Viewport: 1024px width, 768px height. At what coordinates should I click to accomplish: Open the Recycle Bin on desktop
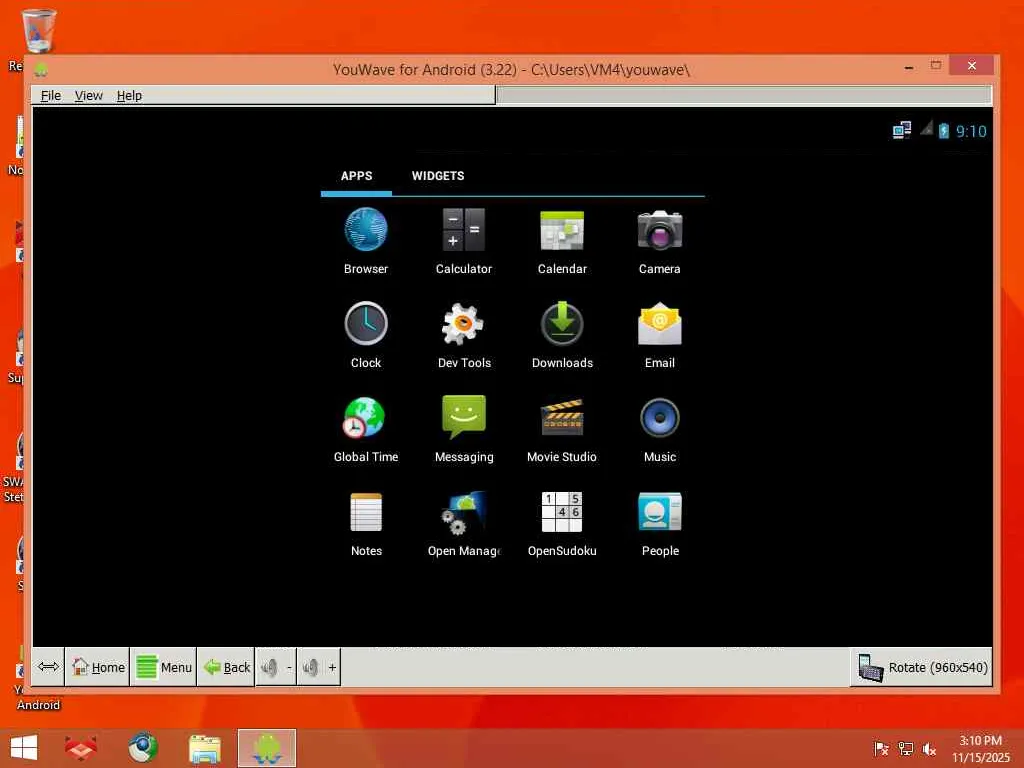point(37,33)
